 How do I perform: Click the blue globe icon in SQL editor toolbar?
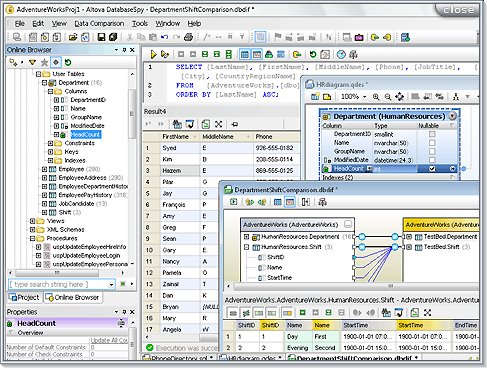(x=341, y=54)
